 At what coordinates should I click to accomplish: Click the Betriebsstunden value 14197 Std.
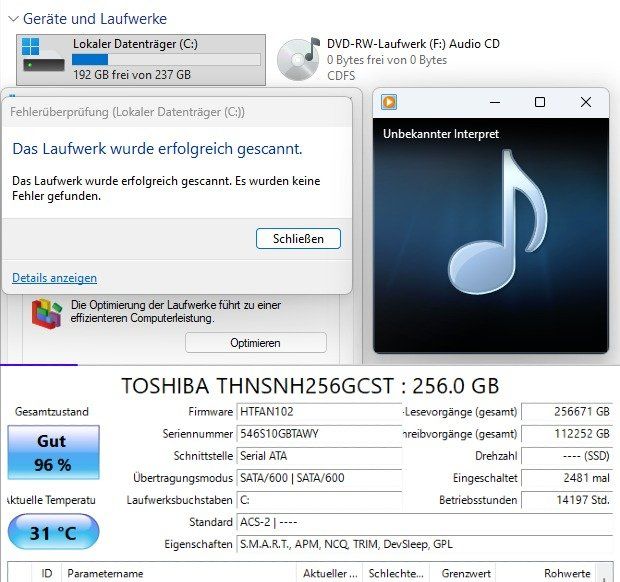(x=567, y=500)
